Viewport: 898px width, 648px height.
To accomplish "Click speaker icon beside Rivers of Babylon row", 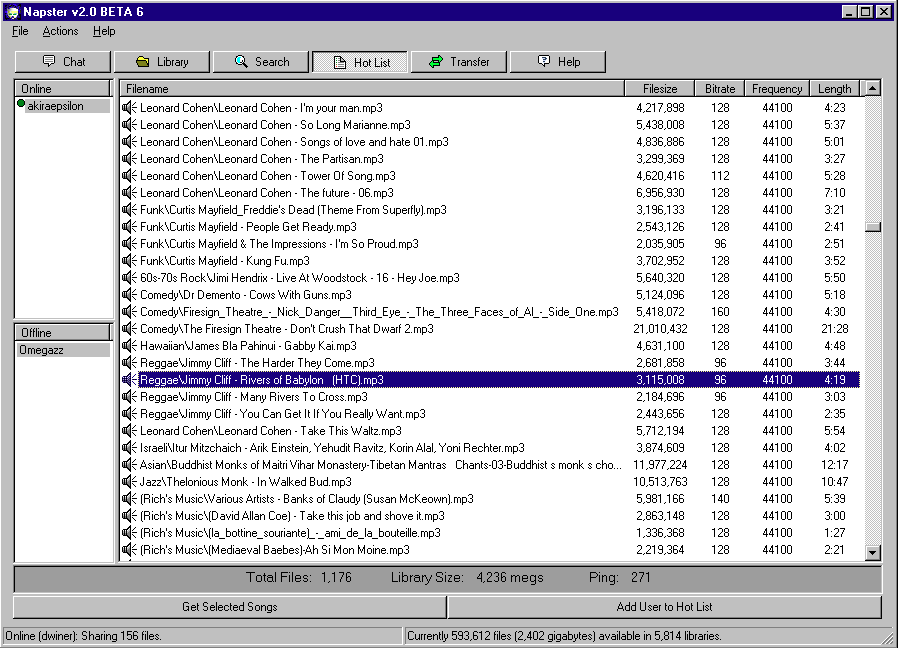I will [x=129, y=380].
